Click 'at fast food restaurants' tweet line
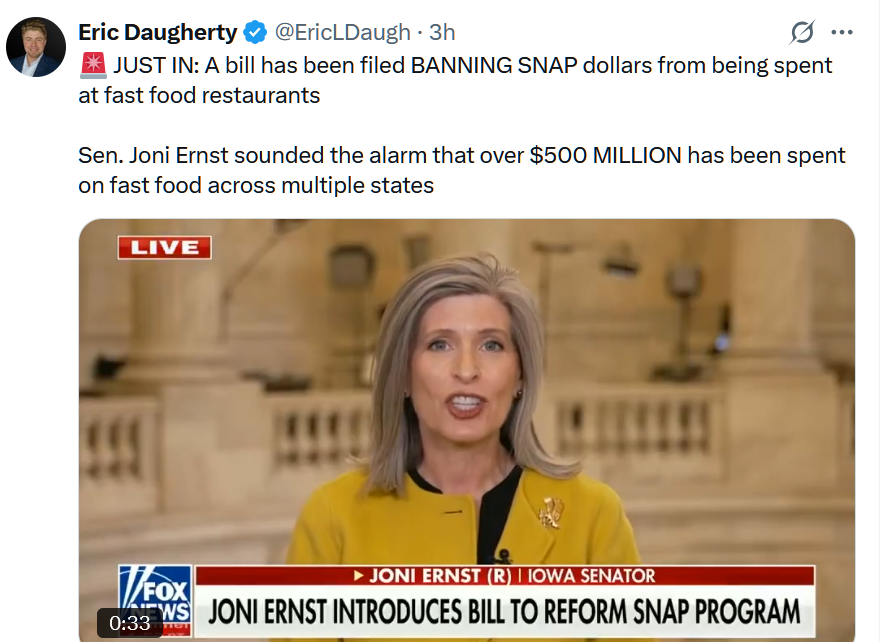This screenshot has width=880, height=642. (x=199, y=95)
